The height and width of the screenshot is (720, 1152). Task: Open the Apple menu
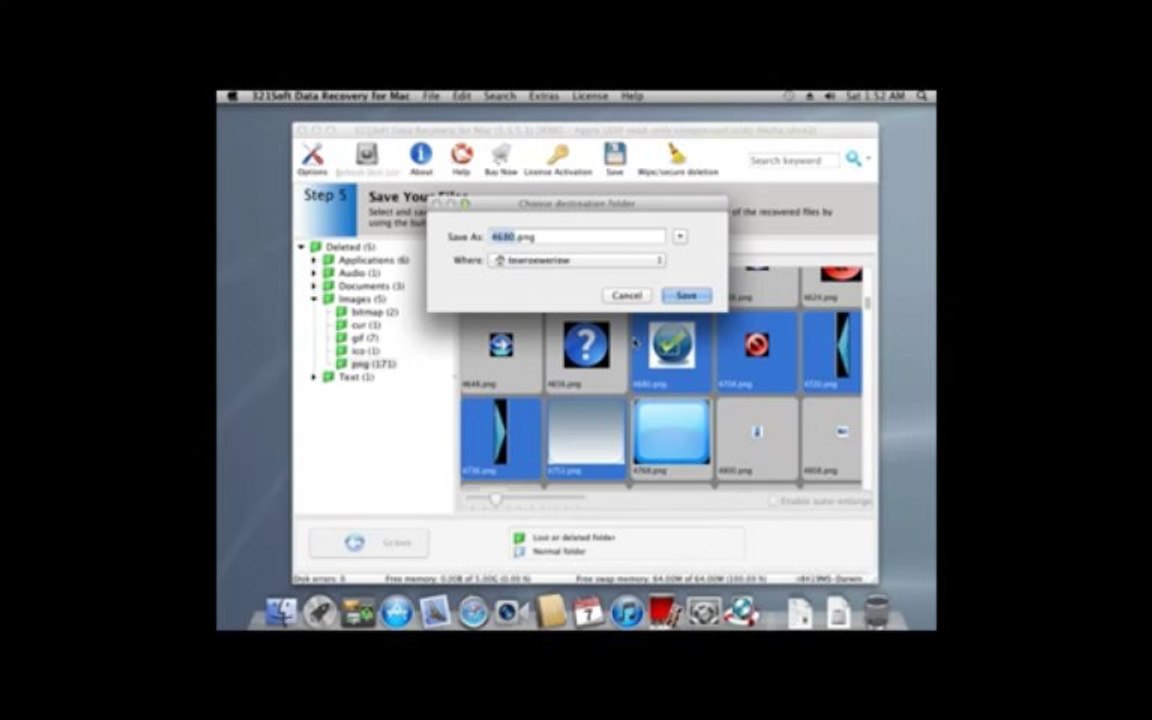(233, 96)
